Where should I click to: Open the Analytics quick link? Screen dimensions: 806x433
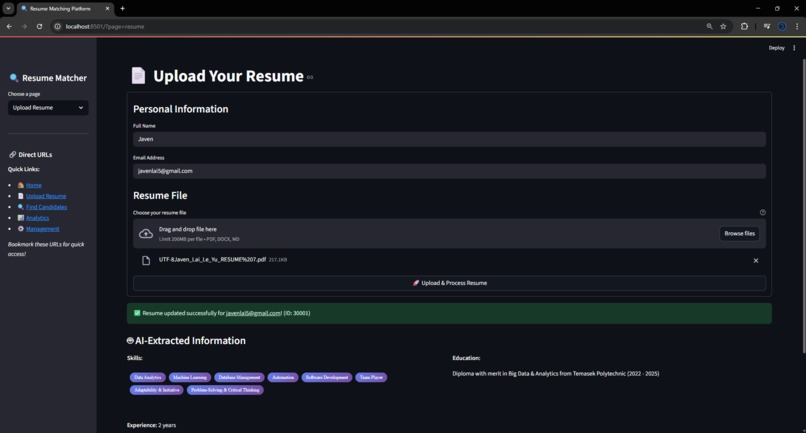[38, 218]
